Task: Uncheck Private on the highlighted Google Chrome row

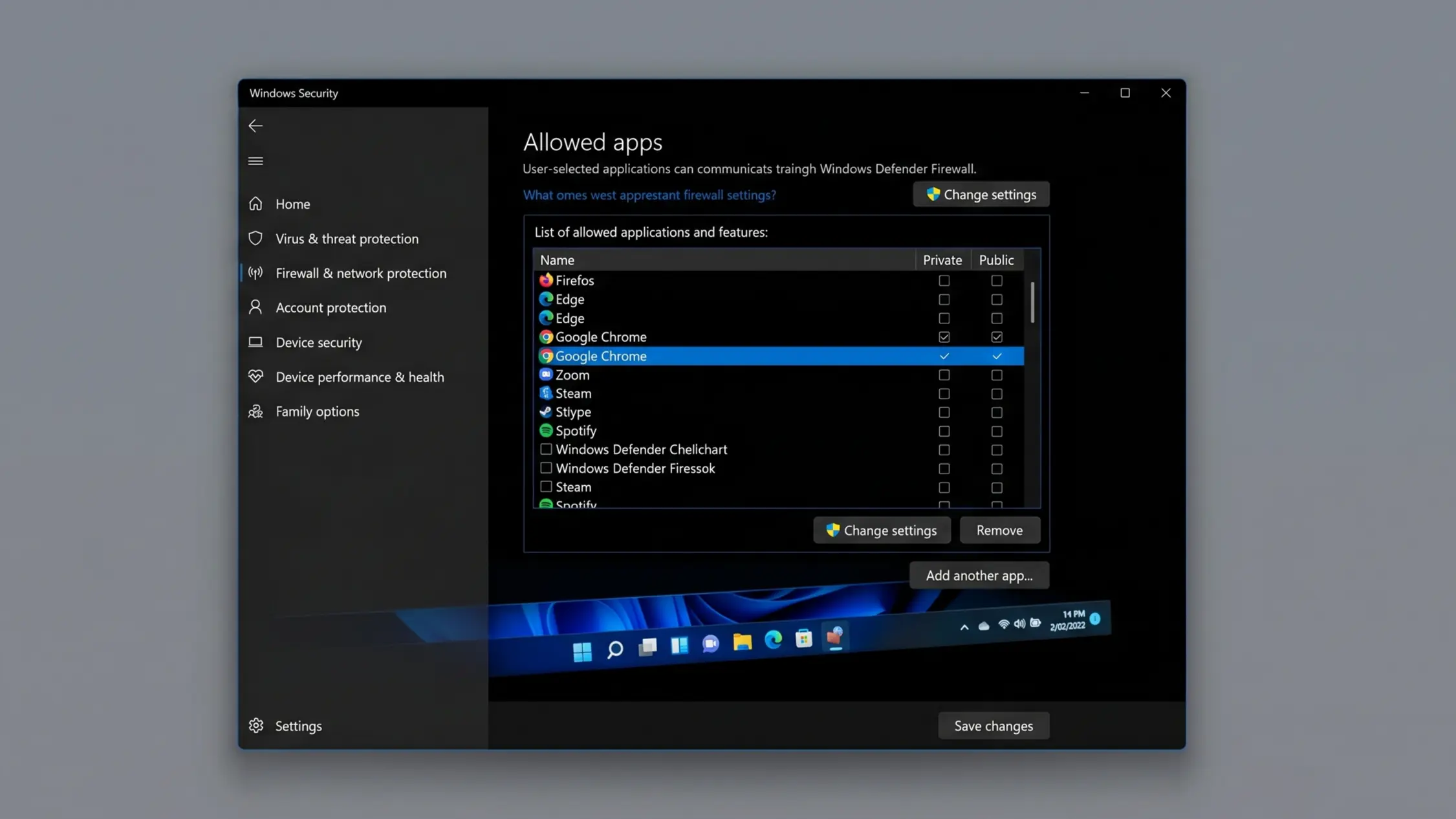Action: pyautogui.click(x=944, y=356)
